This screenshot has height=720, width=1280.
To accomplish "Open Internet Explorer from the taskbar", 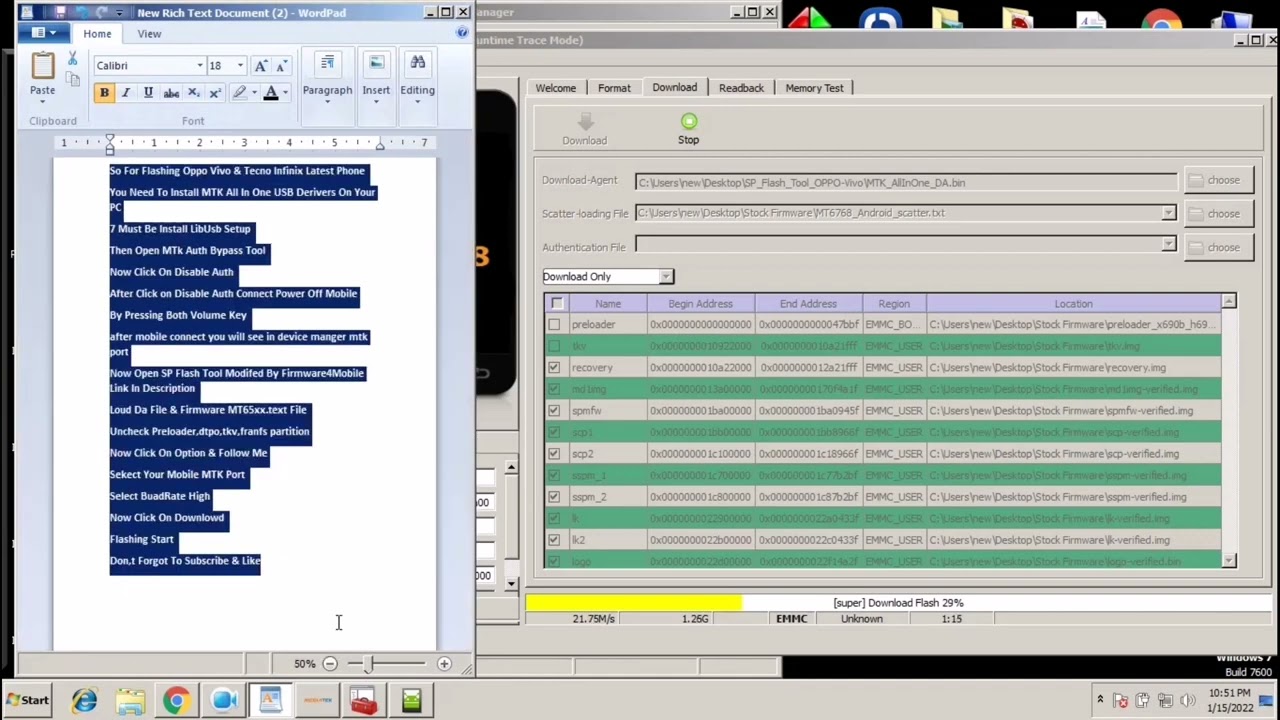I will (84, 700).
